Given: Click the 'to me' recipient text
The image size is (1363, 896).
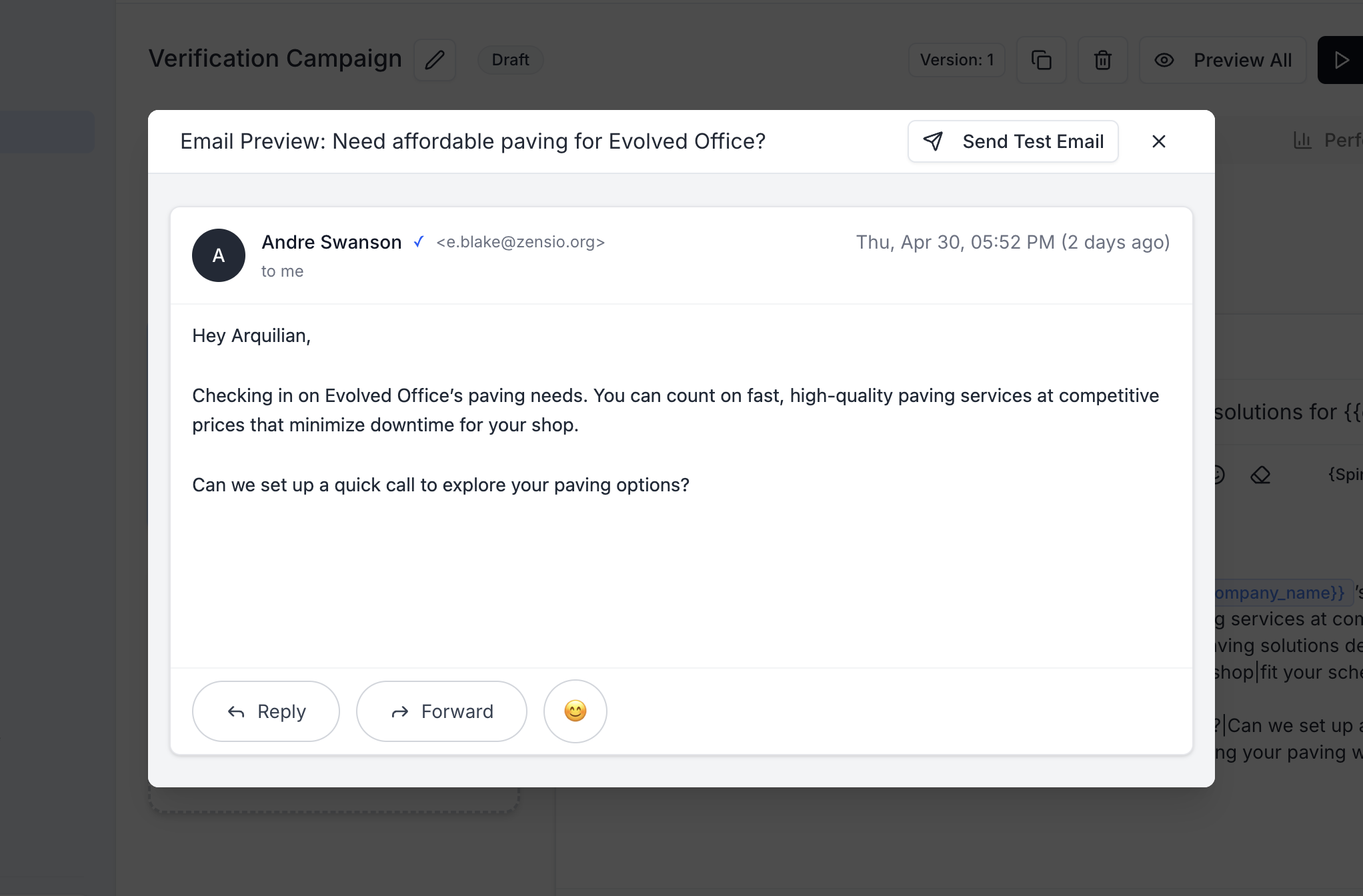Looking at the screenshot, I should click(282, 271).
